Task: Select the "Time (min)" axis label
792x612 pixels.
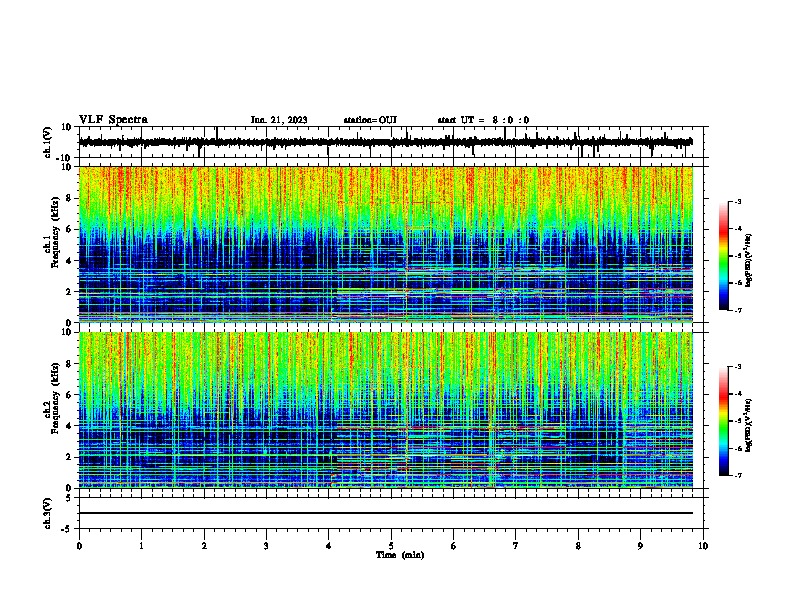Action: click(x=400, y=555)
